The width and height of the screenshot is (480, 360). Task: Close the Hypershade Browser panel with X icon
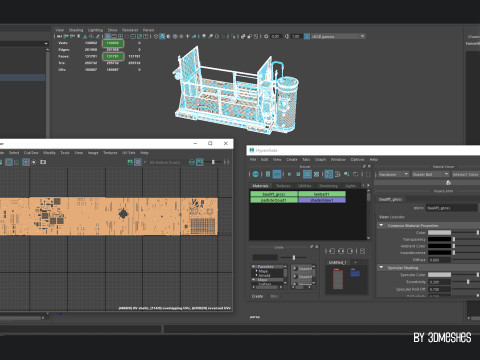[369, 166]
